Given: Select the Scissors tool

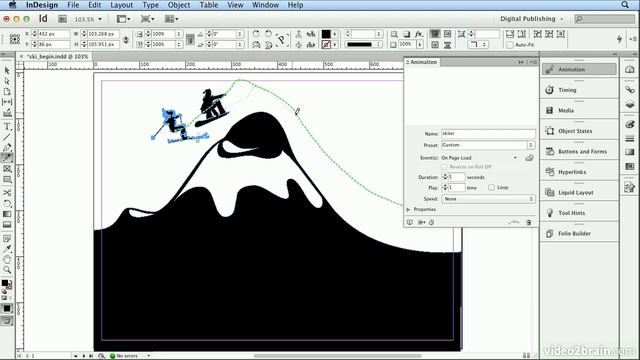Looking at the screenshot, I should pos(7,193).
